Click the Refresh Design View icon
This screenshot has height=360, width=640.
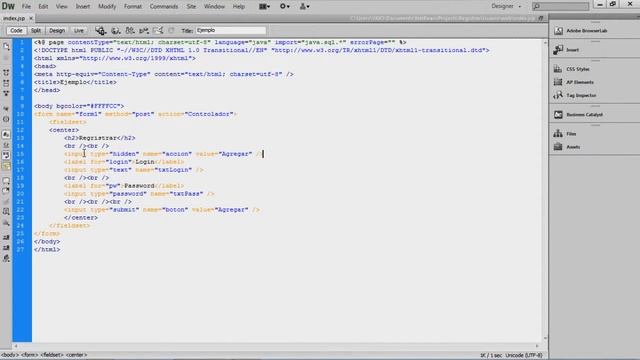tap(171, 31)
